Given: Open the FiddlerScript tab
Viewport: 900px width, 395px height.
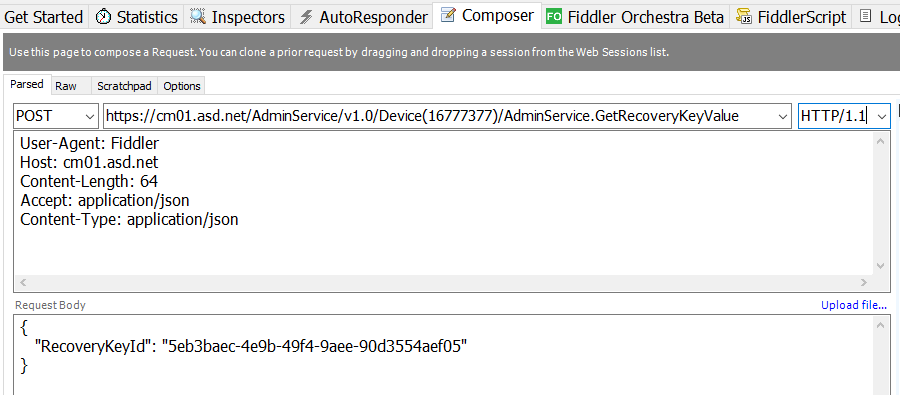Looking at the screenshot, I should [790, 17].
